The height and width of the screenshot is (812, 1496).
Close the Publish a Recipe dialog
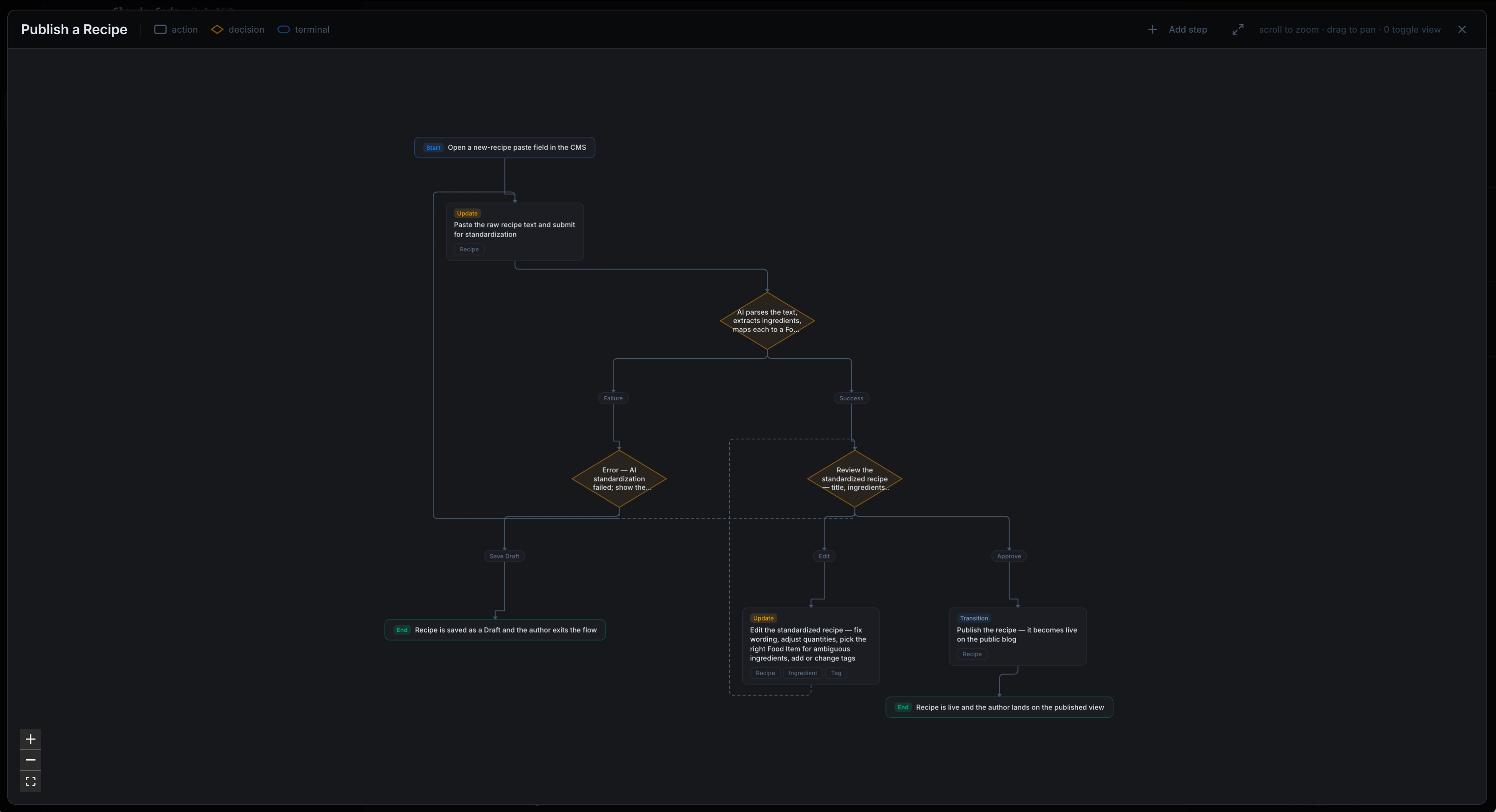[x=1462, y=30]
